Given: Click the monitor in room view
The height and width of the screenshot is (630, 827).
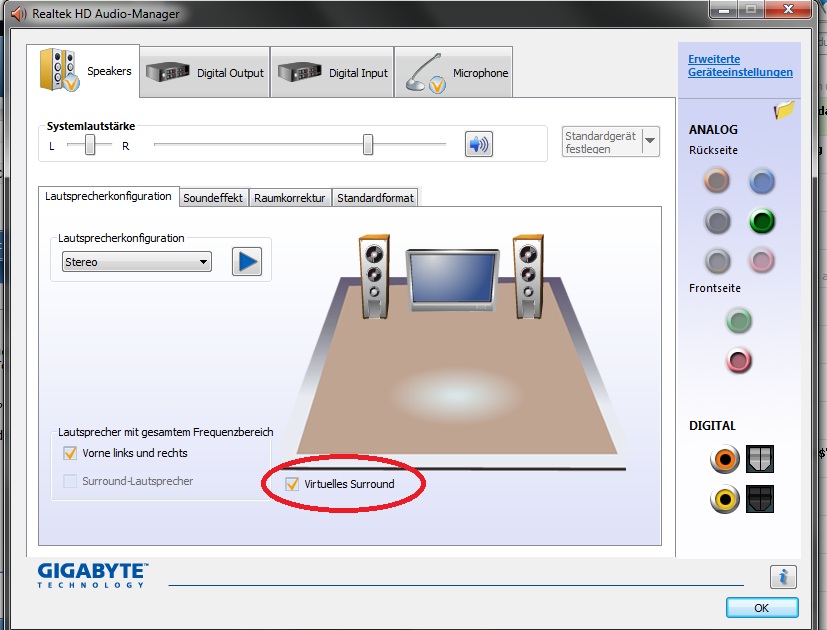Looking at the screenshot, I should click(453, 280).
